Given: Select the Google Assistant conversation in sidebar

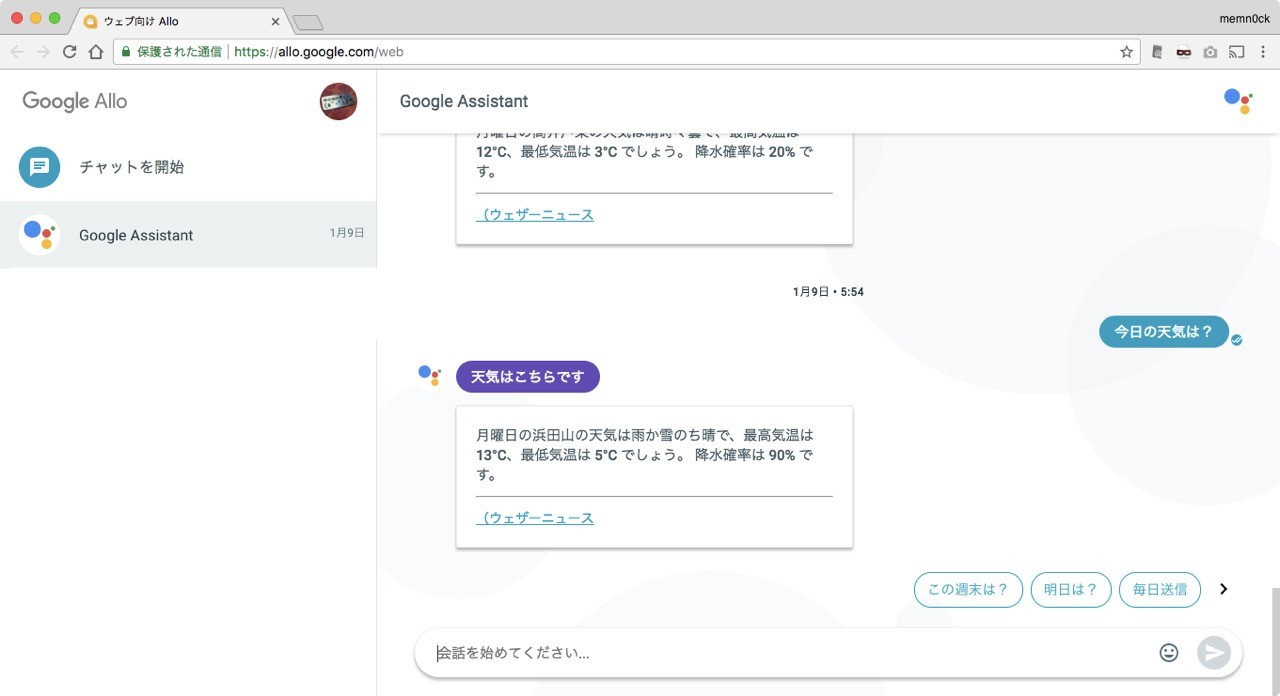Looking at the screenshot, I should tap(188, 235).
